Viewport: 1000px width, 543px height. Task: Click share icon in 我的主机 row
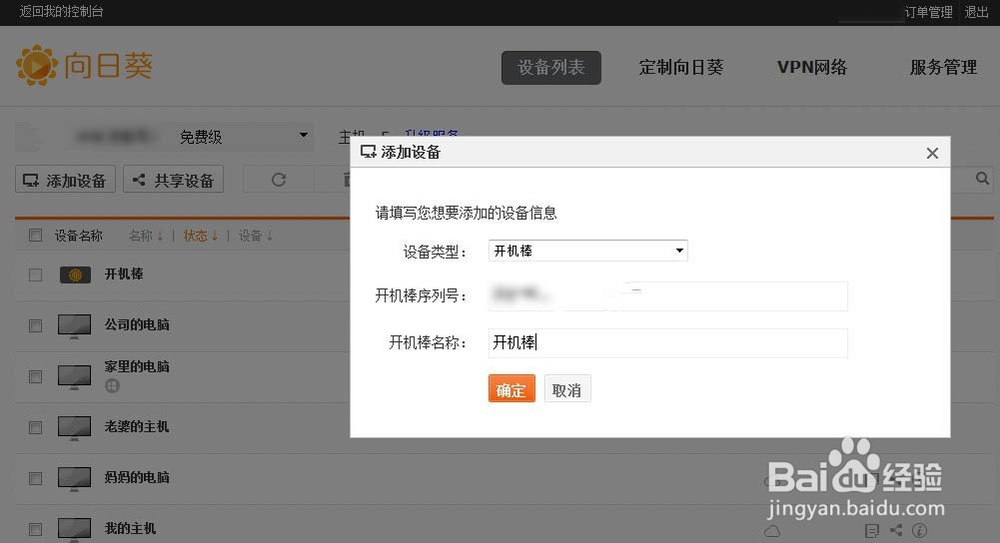click(896, 530)
